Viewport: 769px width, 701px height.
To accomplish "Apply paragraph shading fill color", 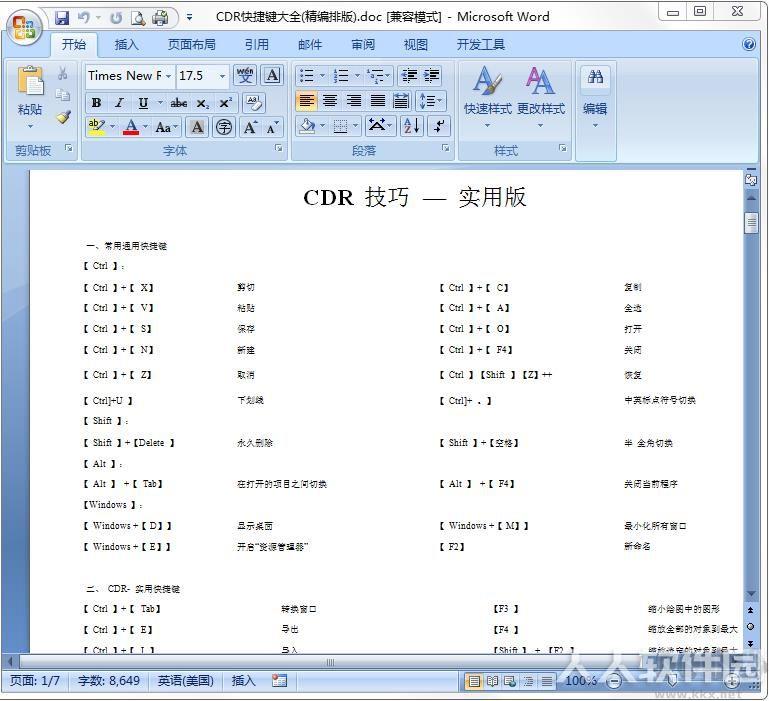I will coord(307,127).
